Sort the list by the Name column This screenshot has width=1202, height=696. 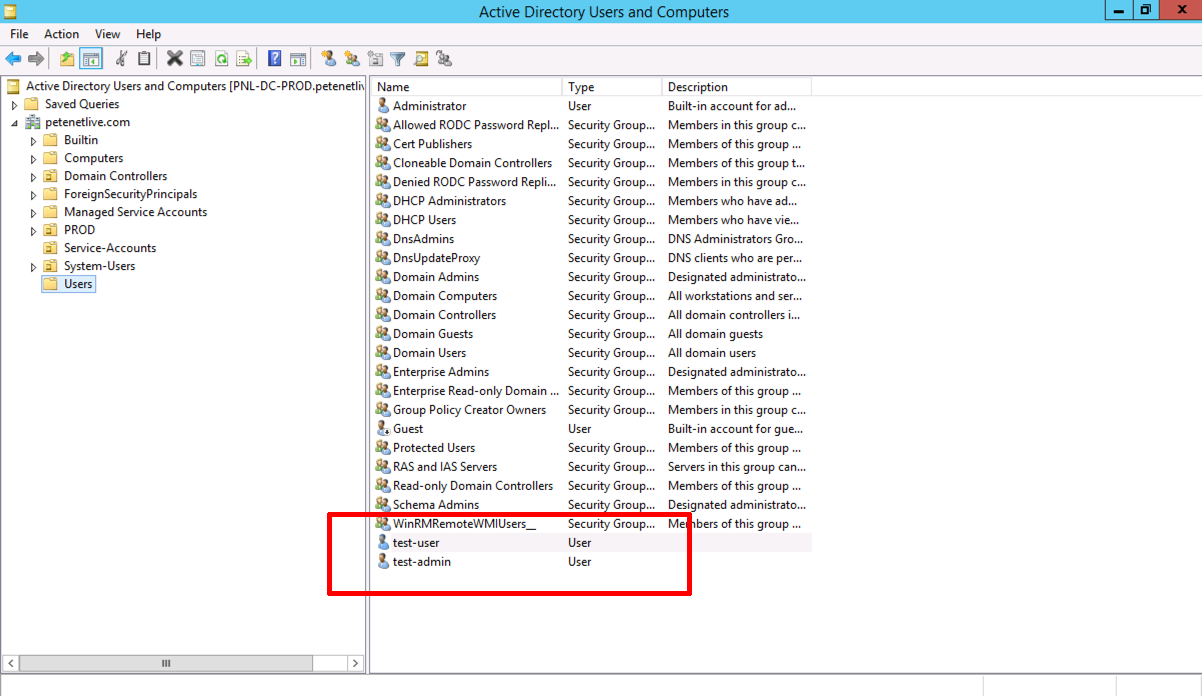467,87
